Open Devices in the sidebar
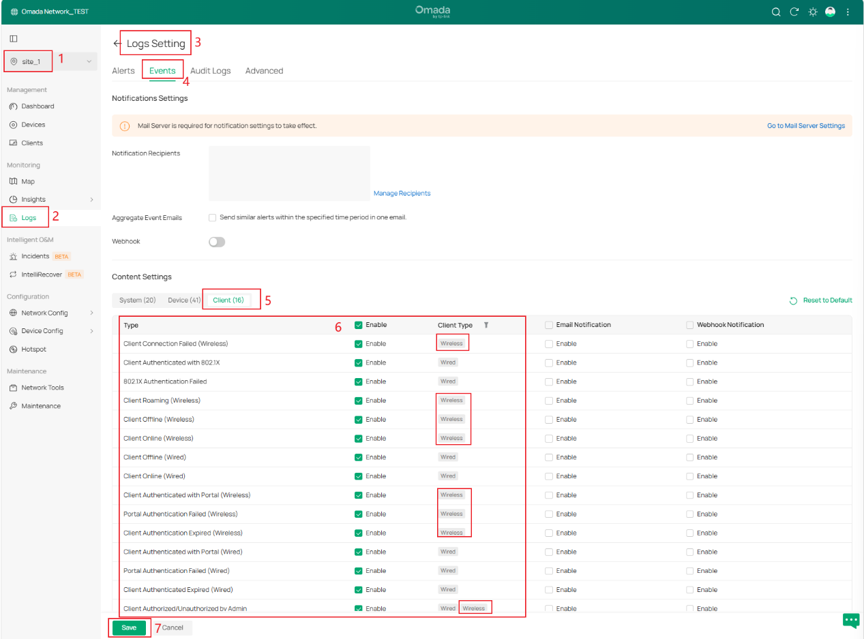The image size is (864, 639). click(x=33, y=124)
